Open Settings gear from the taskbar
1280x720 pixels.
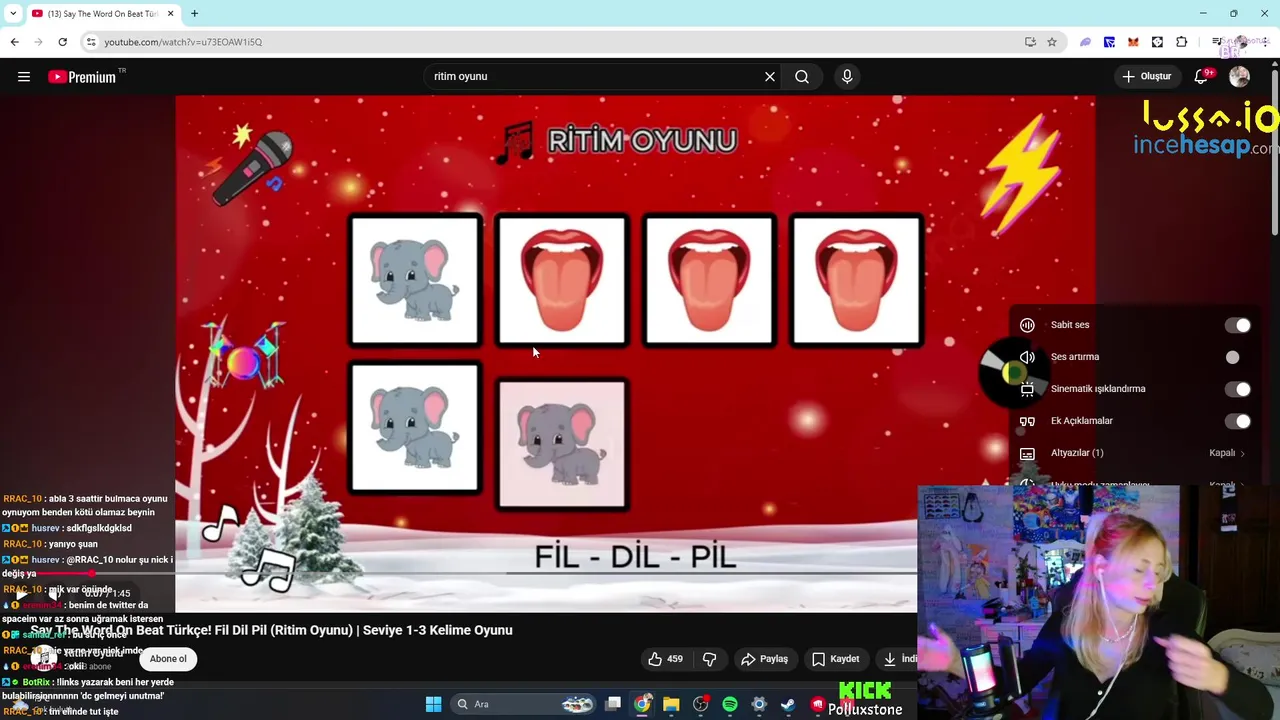pos(759,704)
